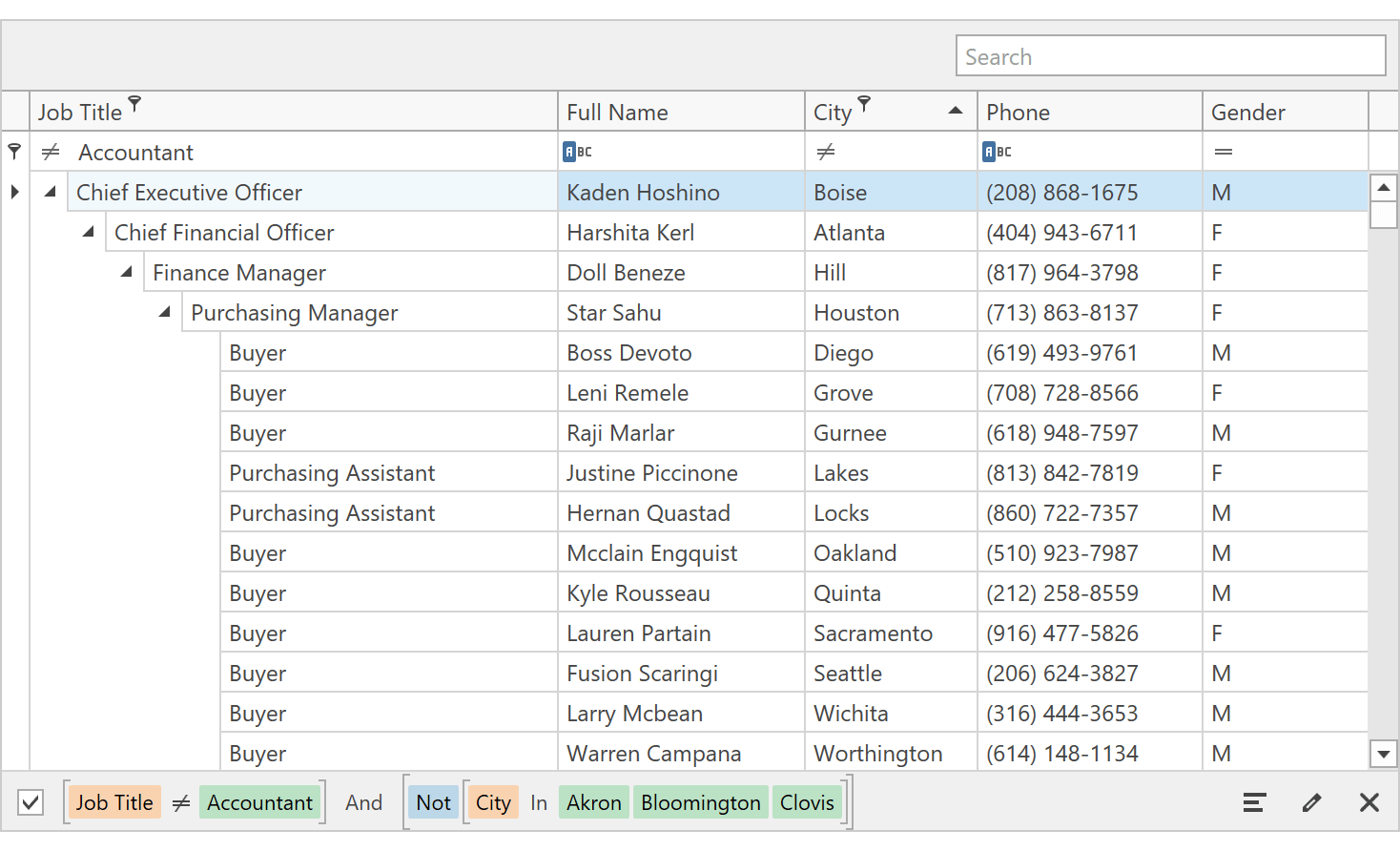Open the filter panel menu via hamburger icon

click(1253, 802)
